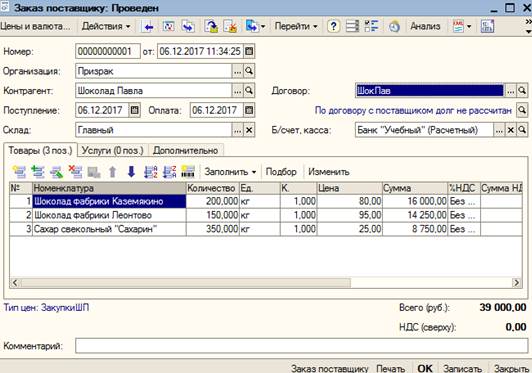Open bank account via magnifier icon
The height and width of the screenshot is (373, 532).
(522, 130)
